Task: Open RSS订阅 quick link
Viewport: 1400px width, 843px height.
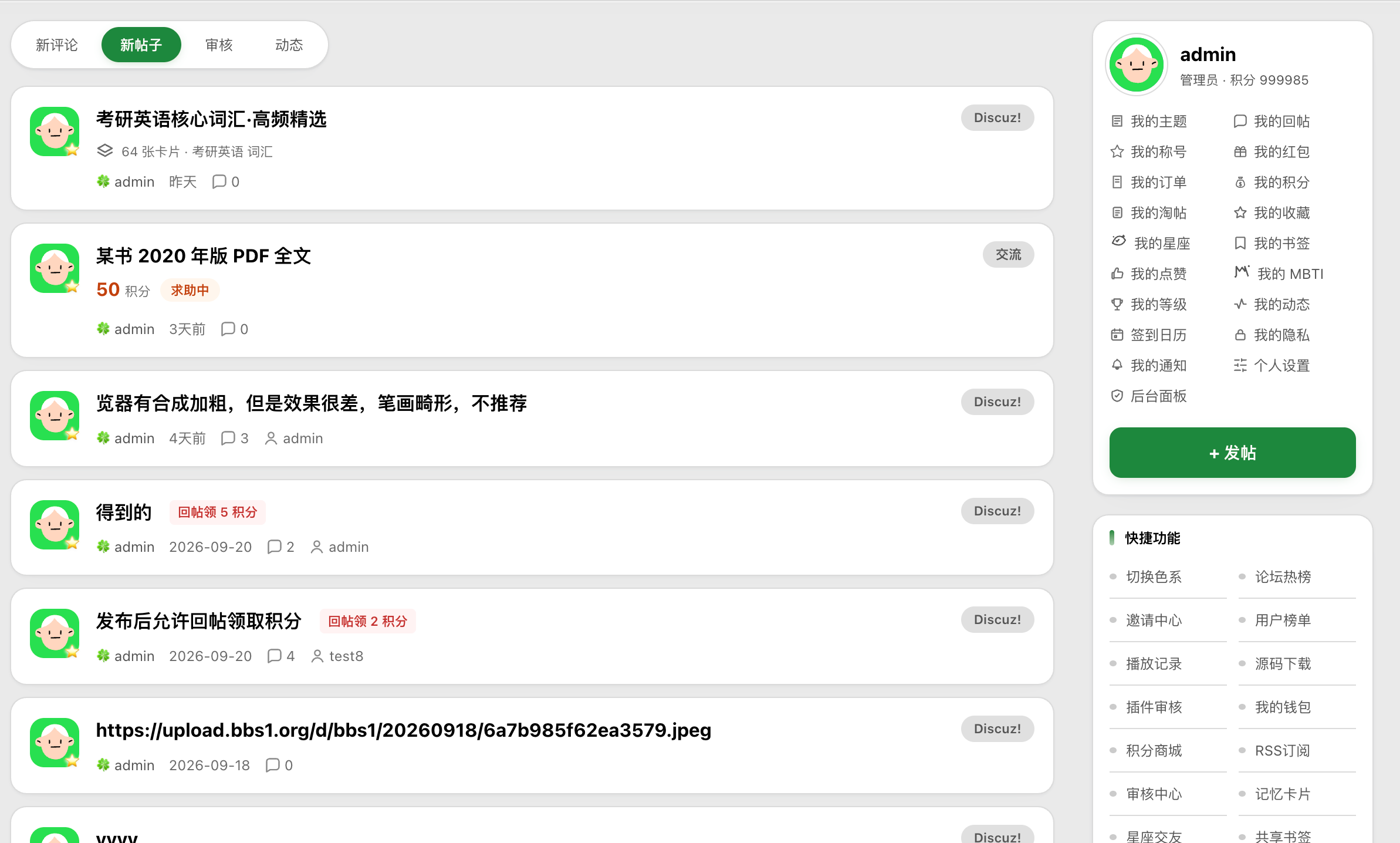Action: [1283, 751]
